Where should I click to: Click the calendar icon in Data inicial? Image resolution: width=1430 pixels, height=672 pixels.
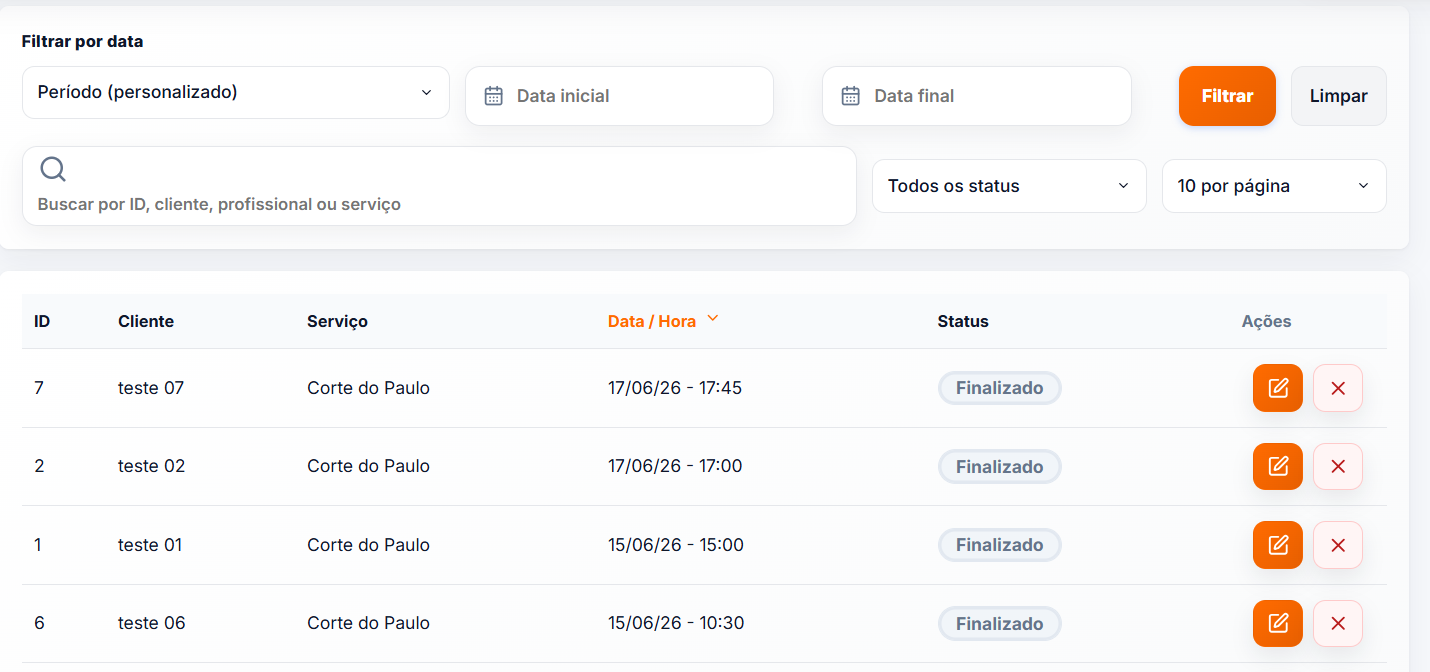493,96
